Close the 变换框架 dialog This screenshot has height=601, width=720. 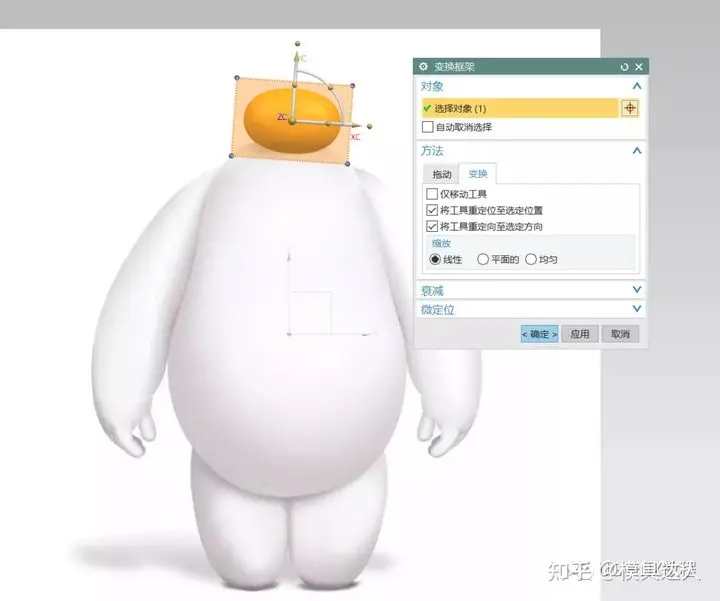639,67
